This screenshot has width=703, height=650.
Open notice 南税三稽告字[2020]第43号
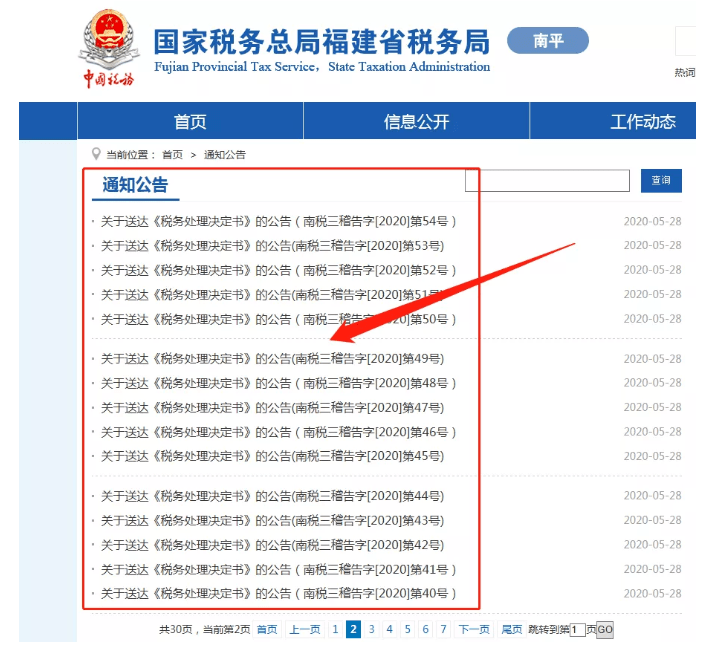(273, 520)
